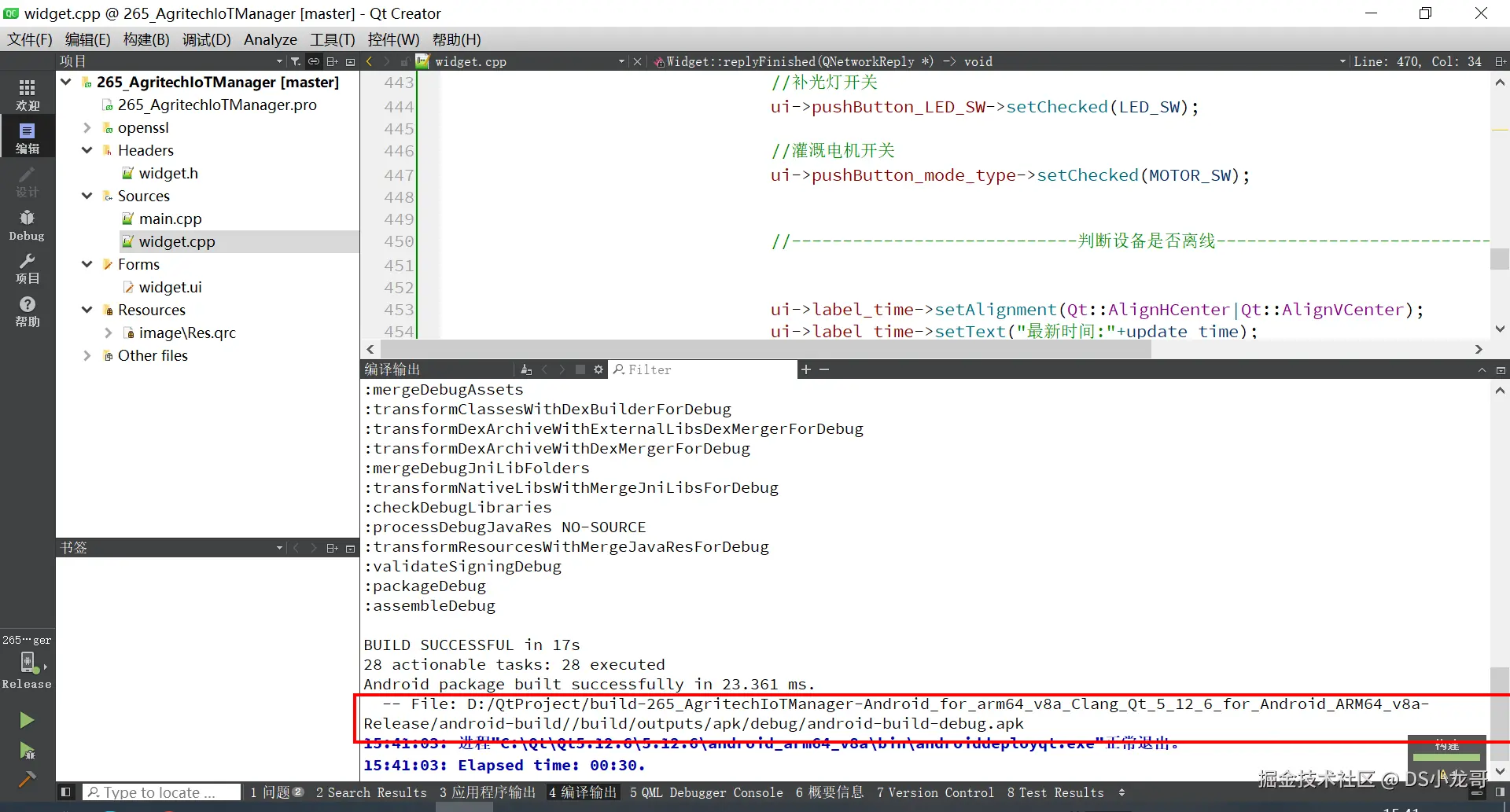Screen dimensions: 1510x812
Task: Expand the Other files folder
Action: tap(87, 355)
